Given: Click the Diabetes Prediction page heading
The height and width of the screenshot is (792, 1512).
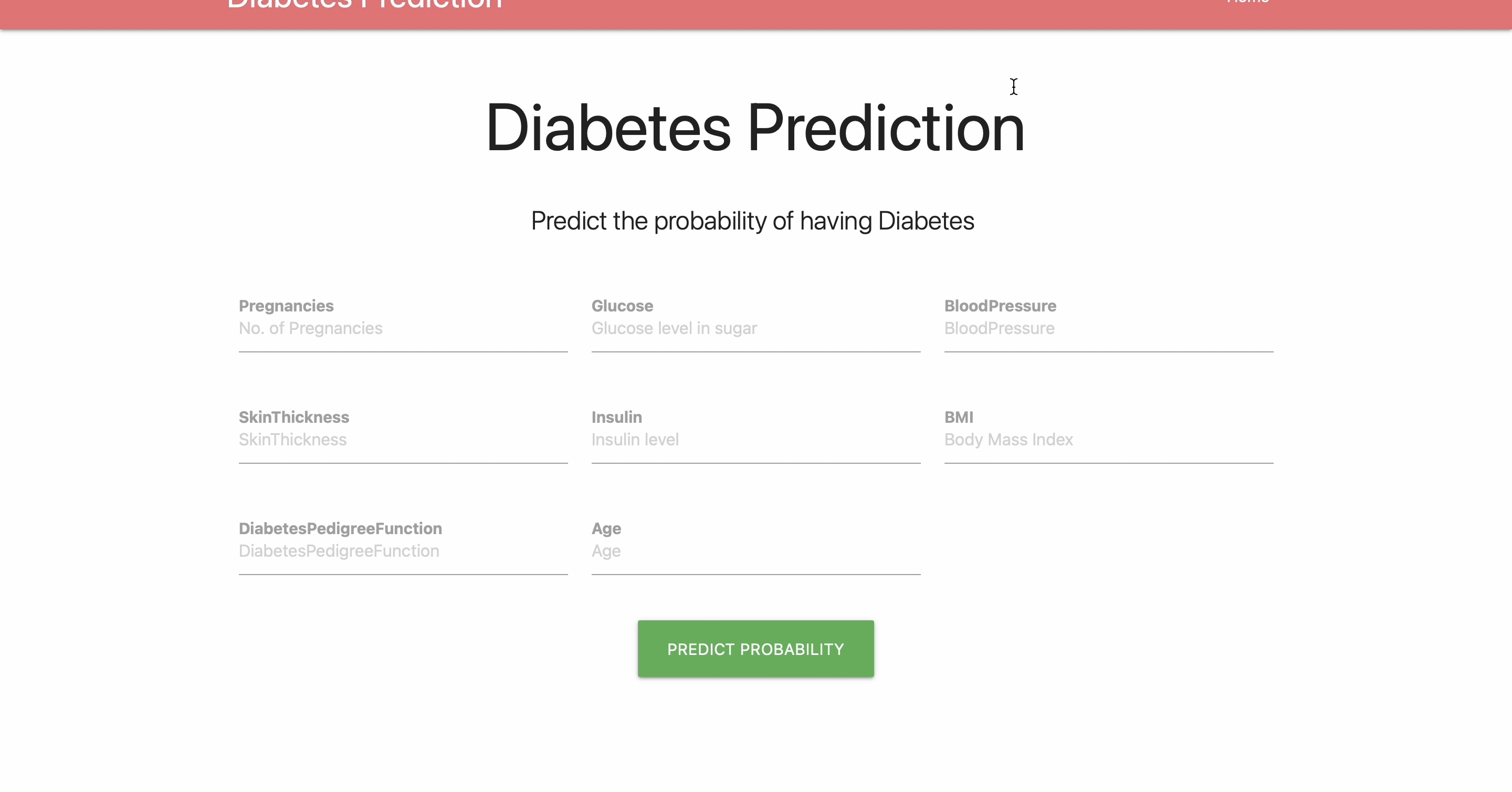Looking at the screenshot, I should pyautogui.click(x=754, y=129).
